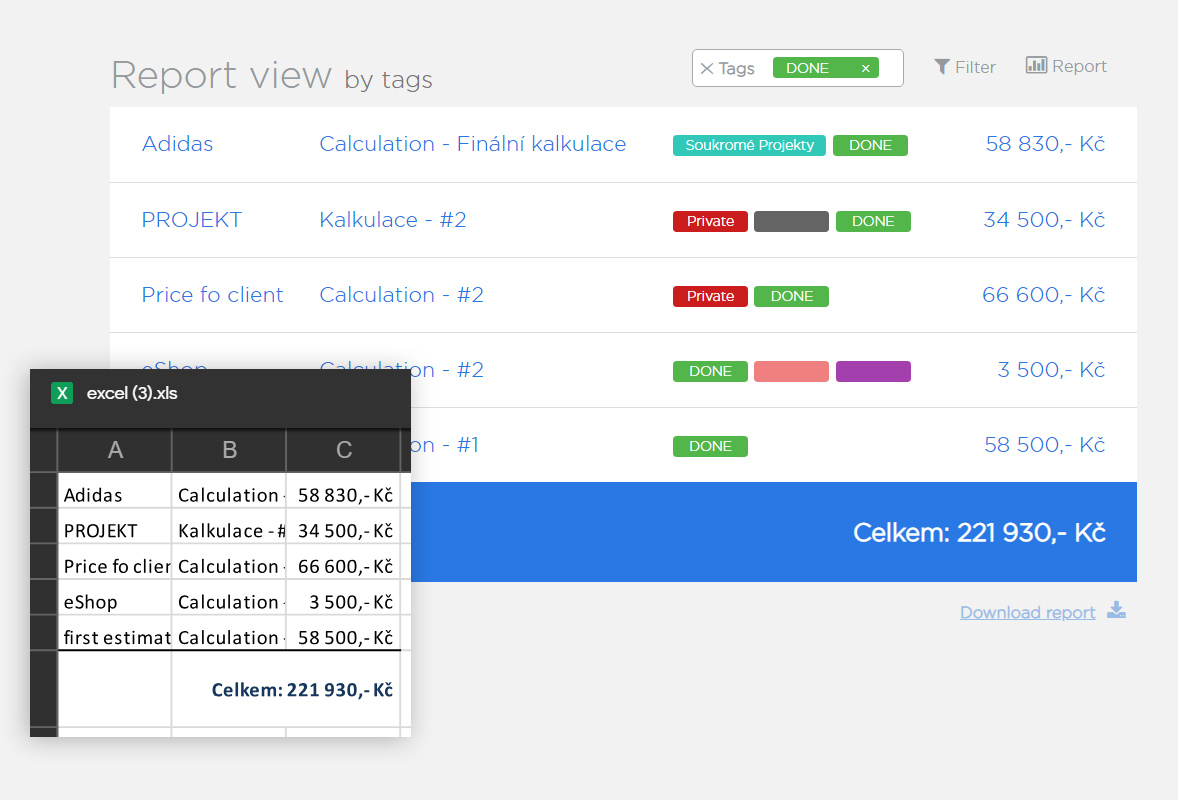The image size is (1178, 800).
Task: Click the Filter funnel icon
Action: tap(941, 67)
